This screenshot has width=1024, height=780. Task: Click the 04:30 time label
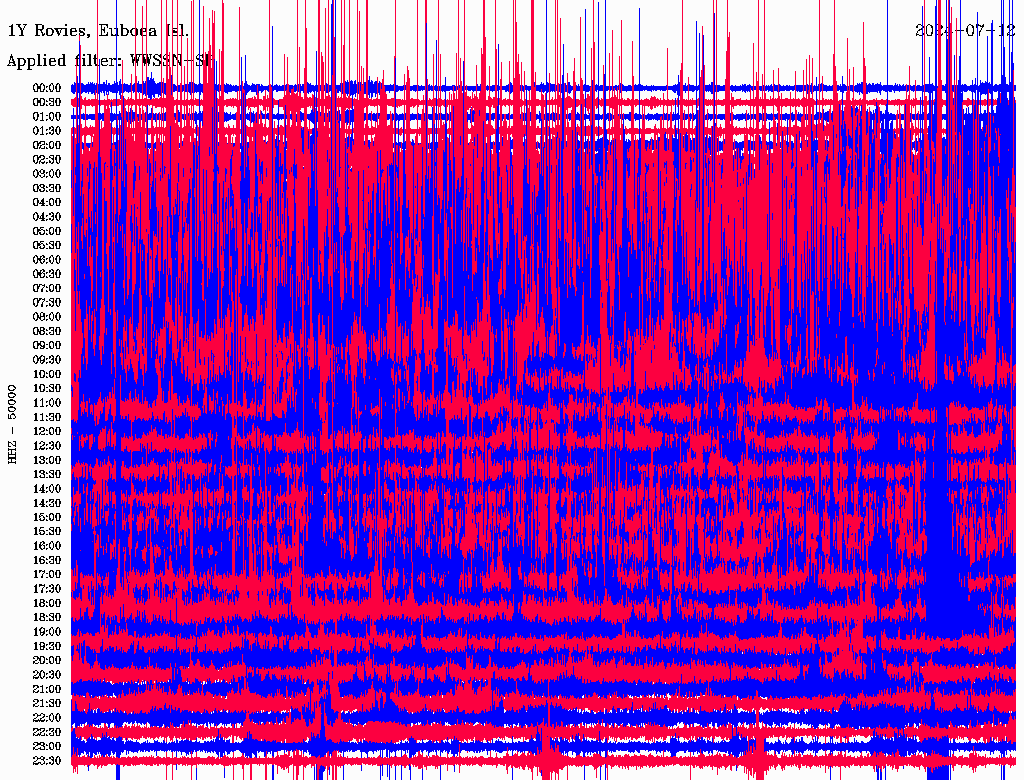click(x=47, y=217)
